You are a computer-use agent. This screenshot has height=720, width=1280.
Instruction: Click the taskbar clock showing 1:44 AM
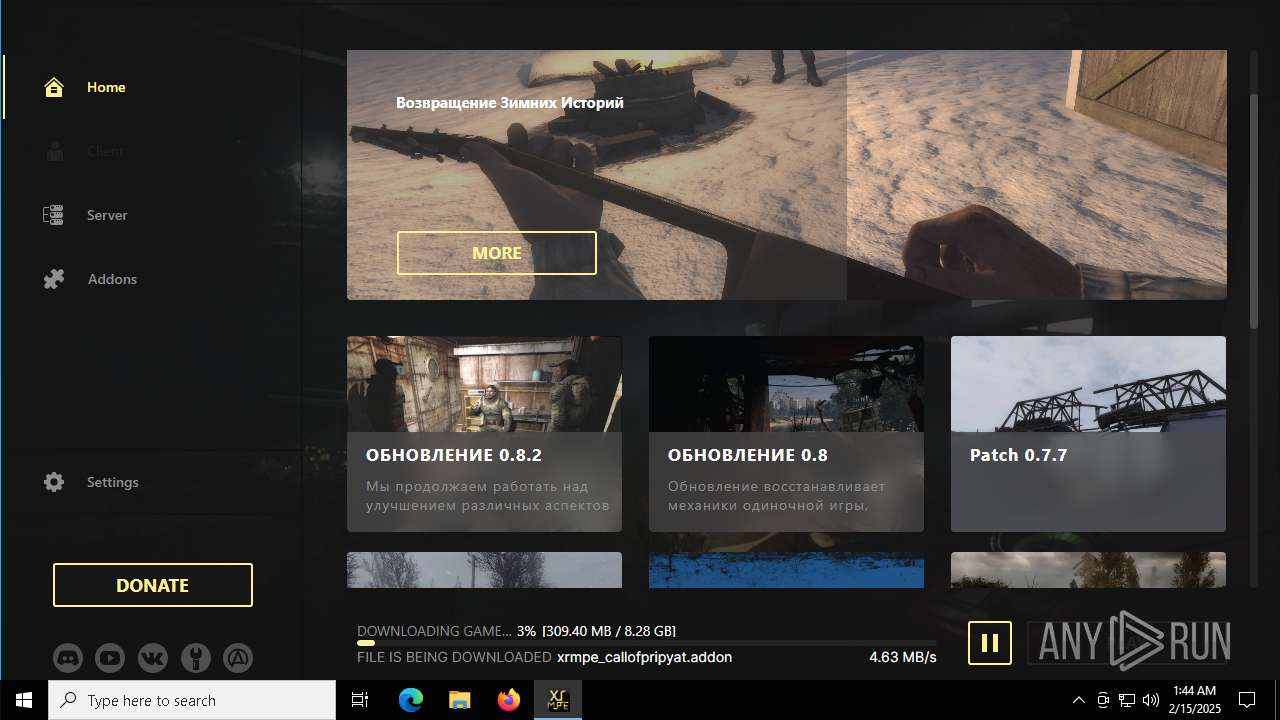1194,700
